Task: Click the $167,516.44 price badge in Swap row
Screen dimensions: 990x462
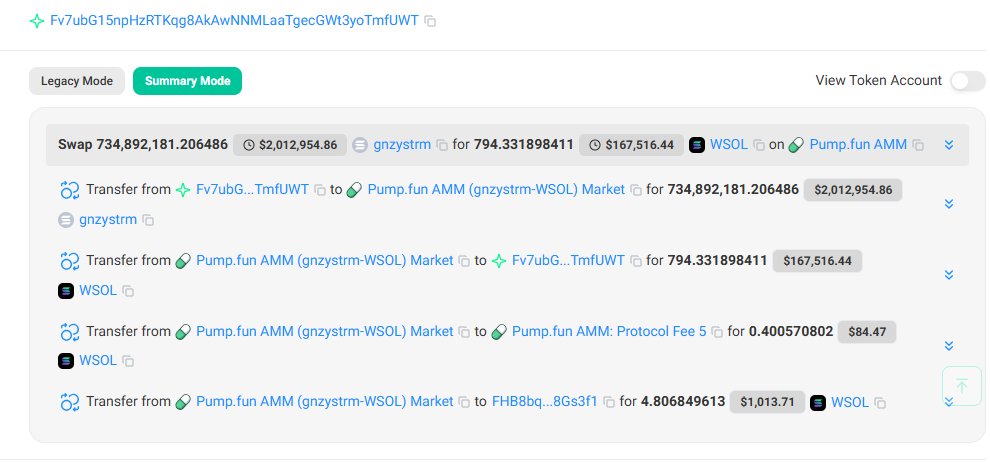Action: [631, 145]
